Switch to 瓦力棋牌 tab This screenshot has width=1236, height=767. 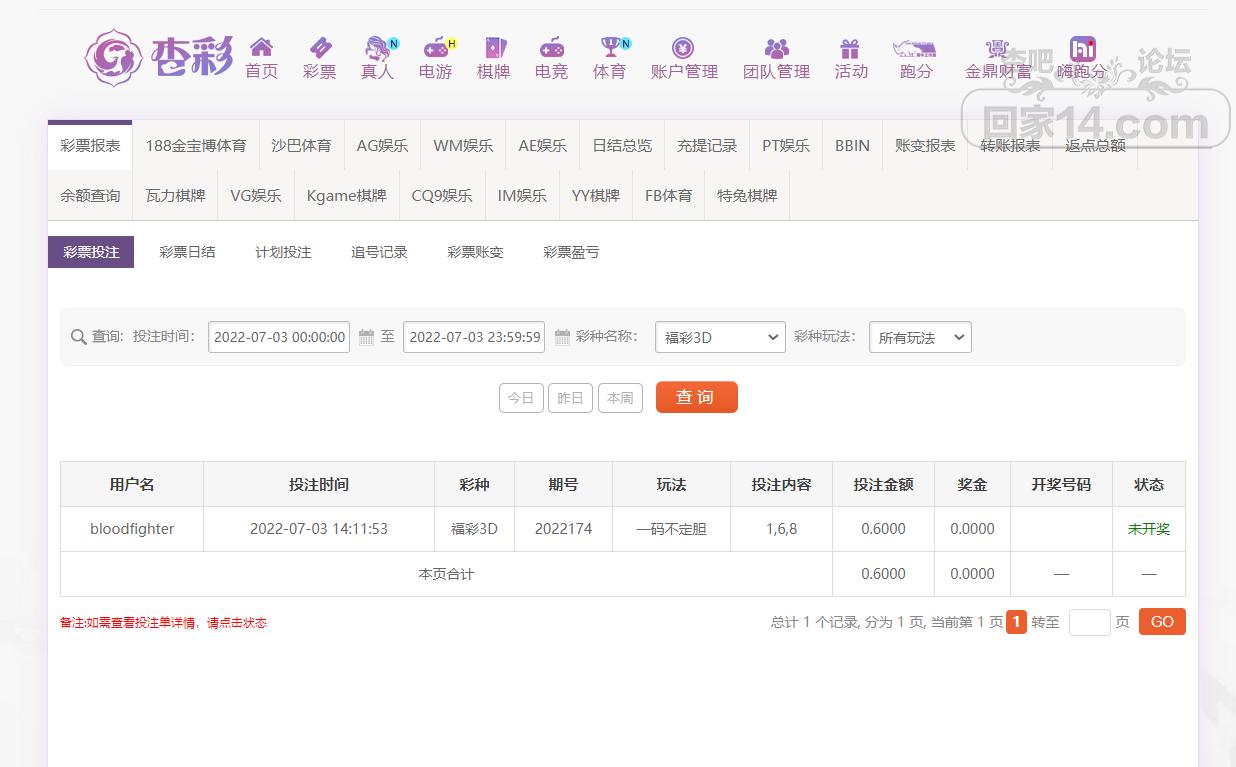(x=175, y=195)
